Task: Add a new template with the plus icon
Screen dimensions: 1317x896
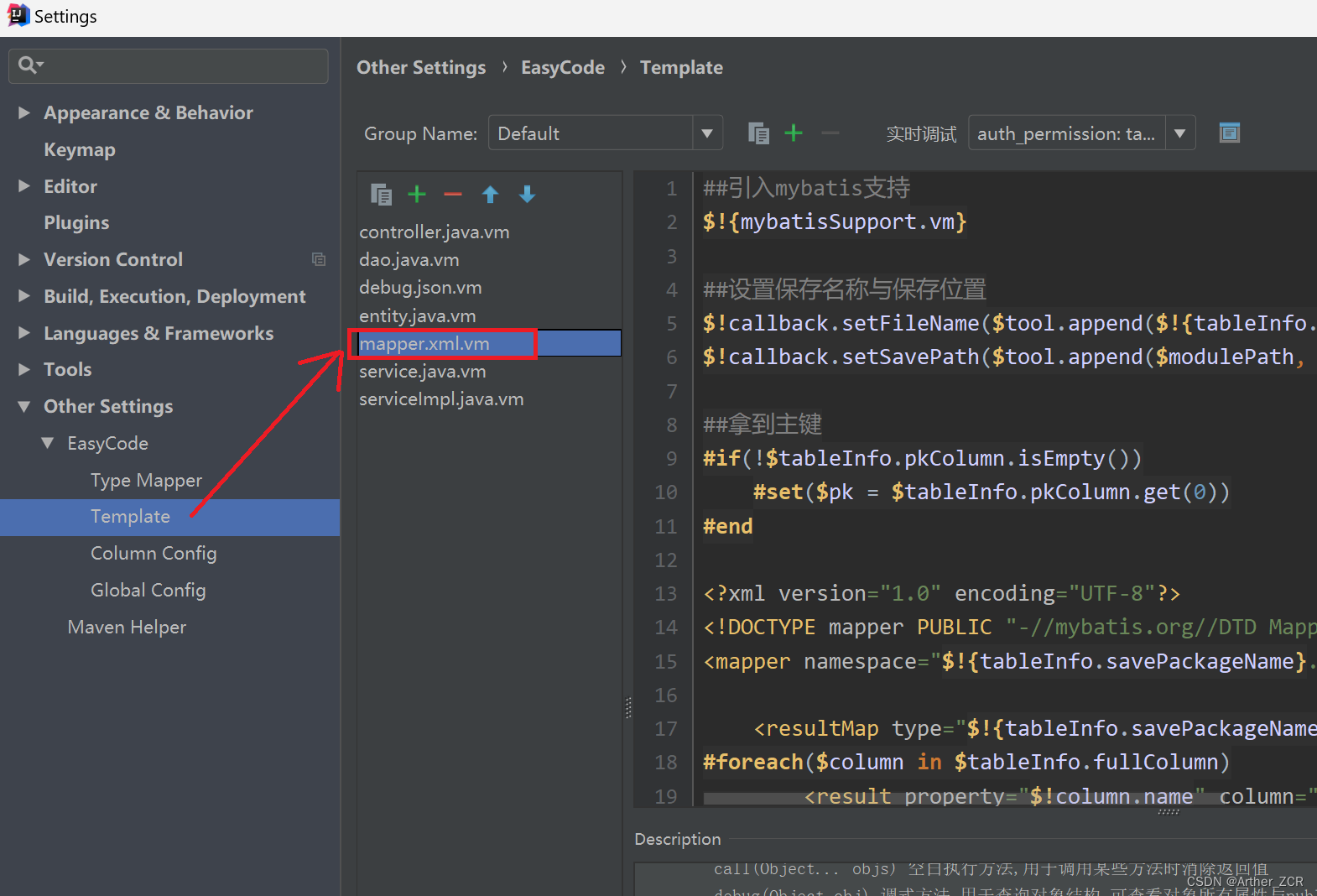Action: click(x=417, y=195)
